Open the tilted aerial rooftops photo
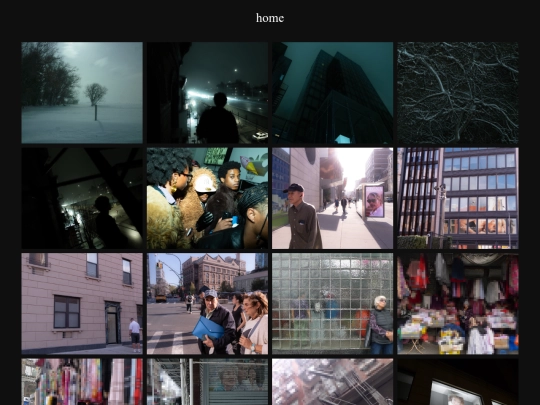This screenshot has width=540, height=405. (333, 382)
